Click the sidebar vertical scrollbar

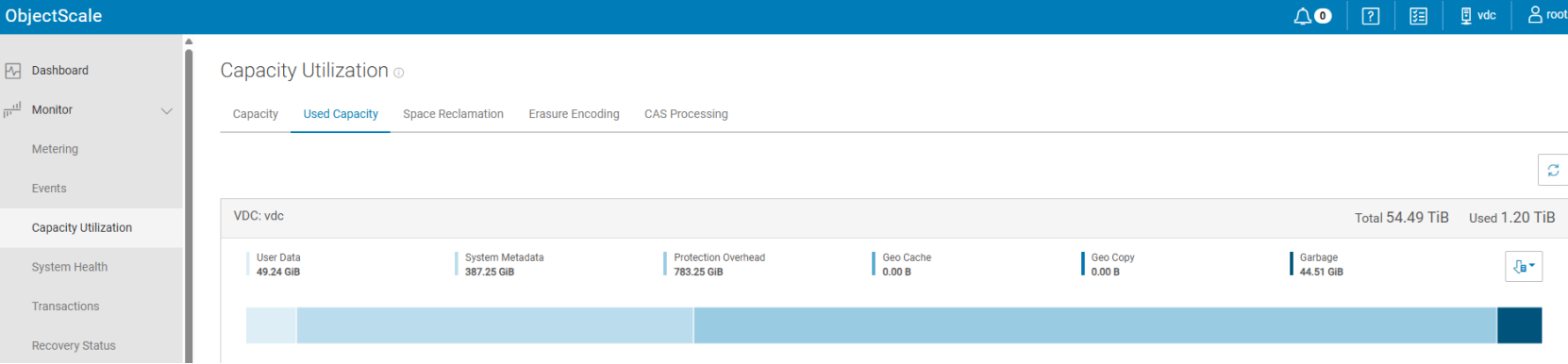click(189, 205)
